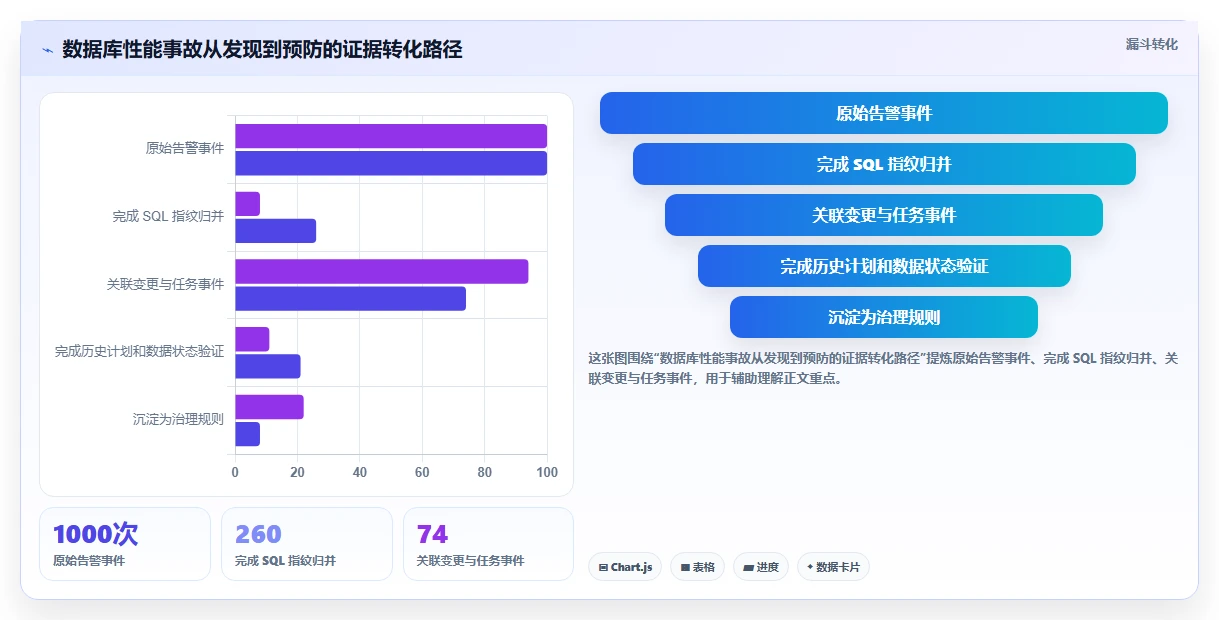Screen dimensions: 1219x620
Task: Click the 表格 tag chip
Action: (697, 567)
